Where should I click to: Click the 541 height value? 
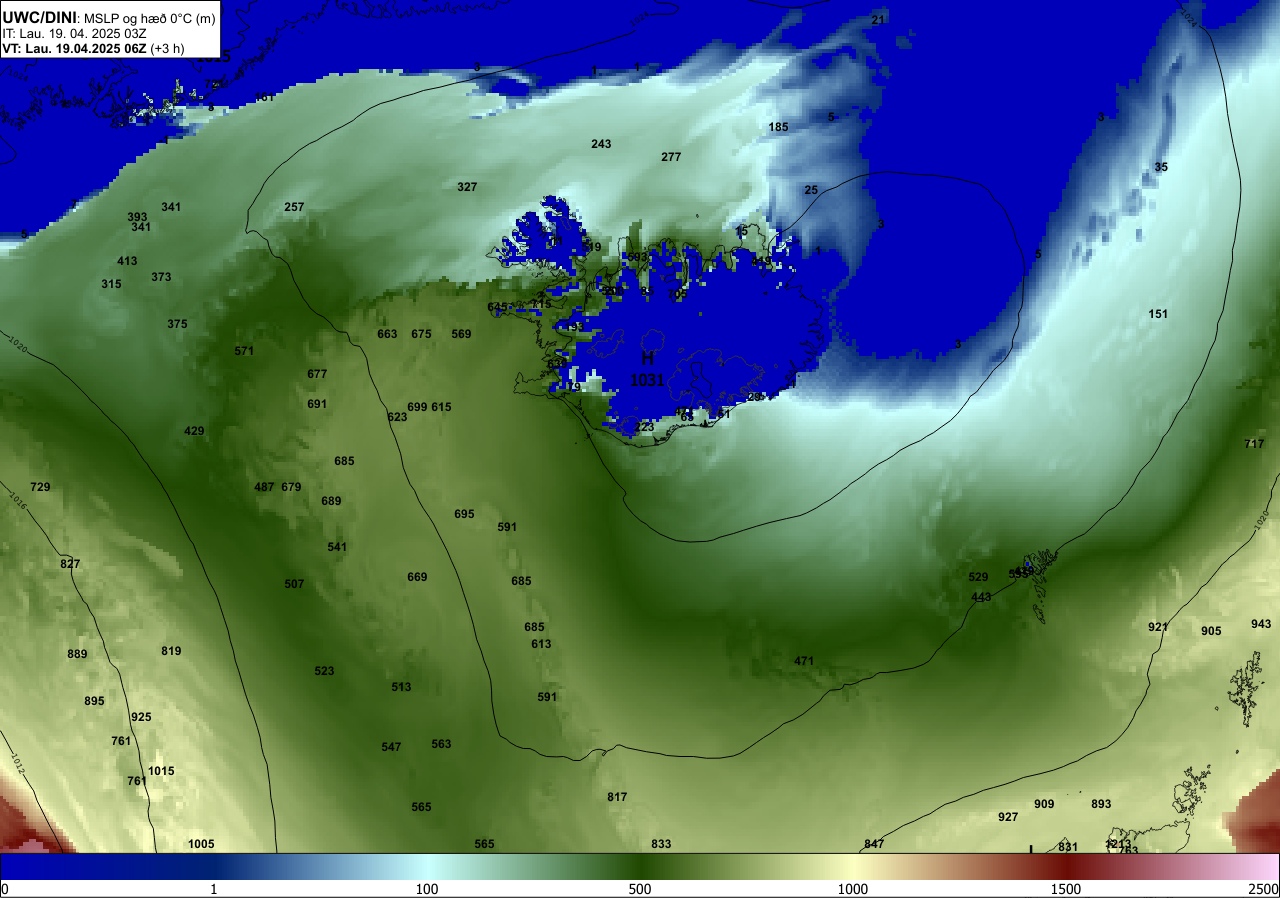(x=337, y=547)
